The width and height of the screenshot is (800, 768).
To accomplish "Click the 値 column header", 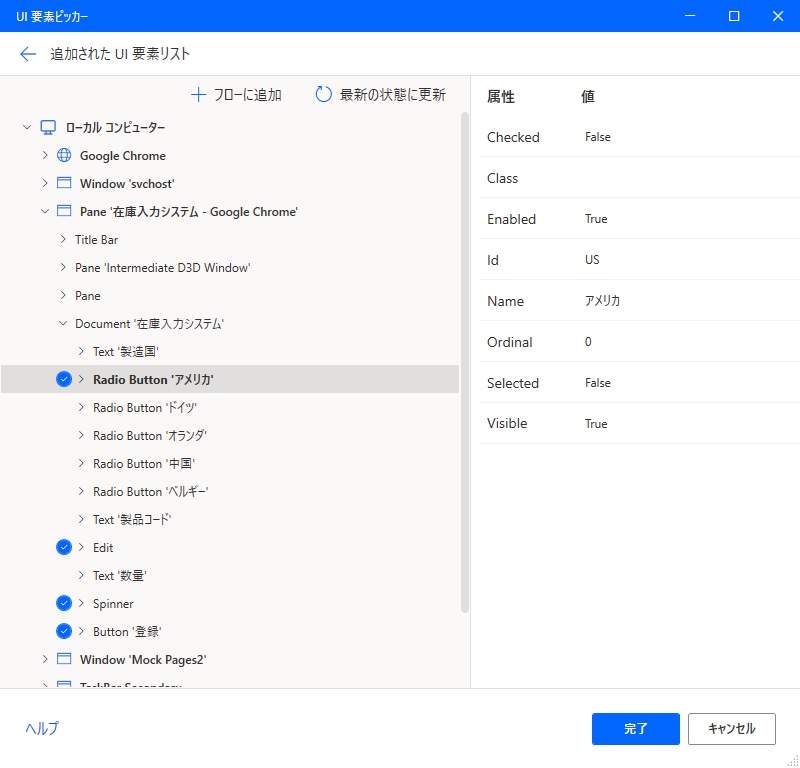I will pyautogui.click(x=588, y=96).
